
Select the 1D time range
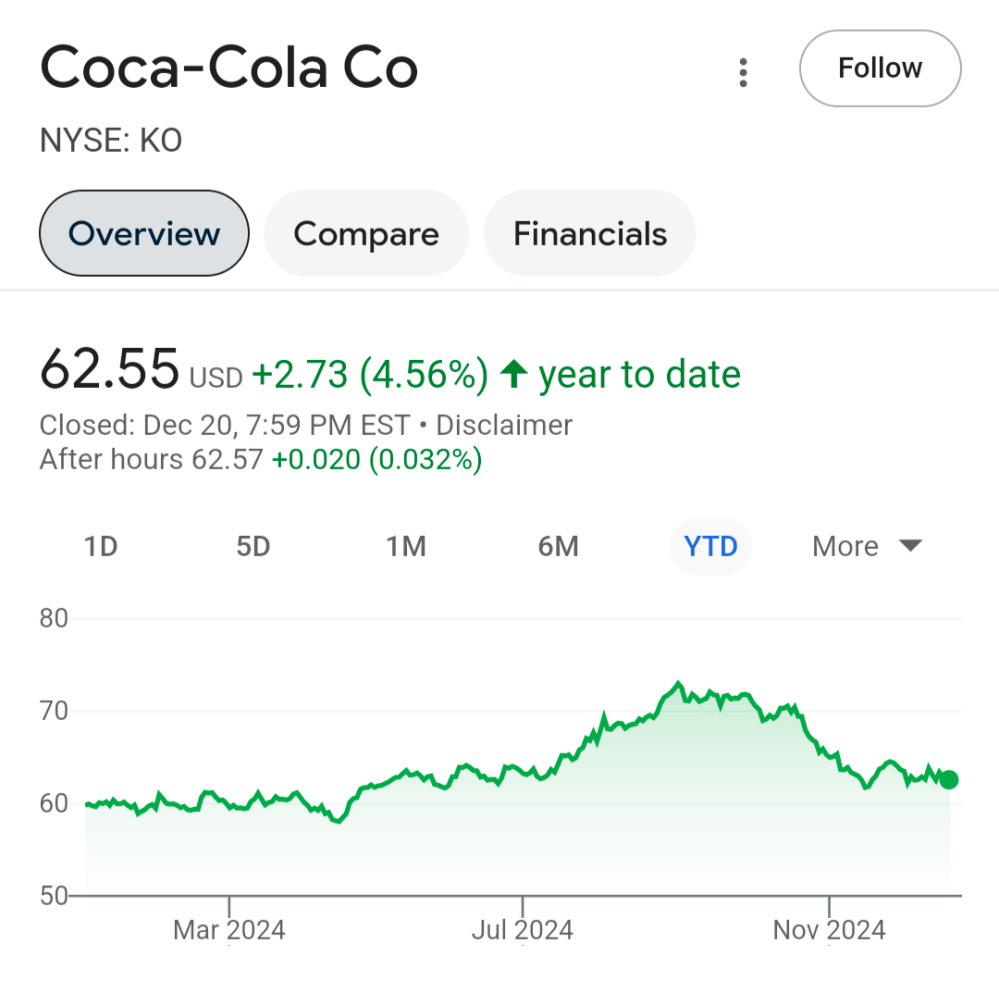pyautogui.click(x=100, y=546)
